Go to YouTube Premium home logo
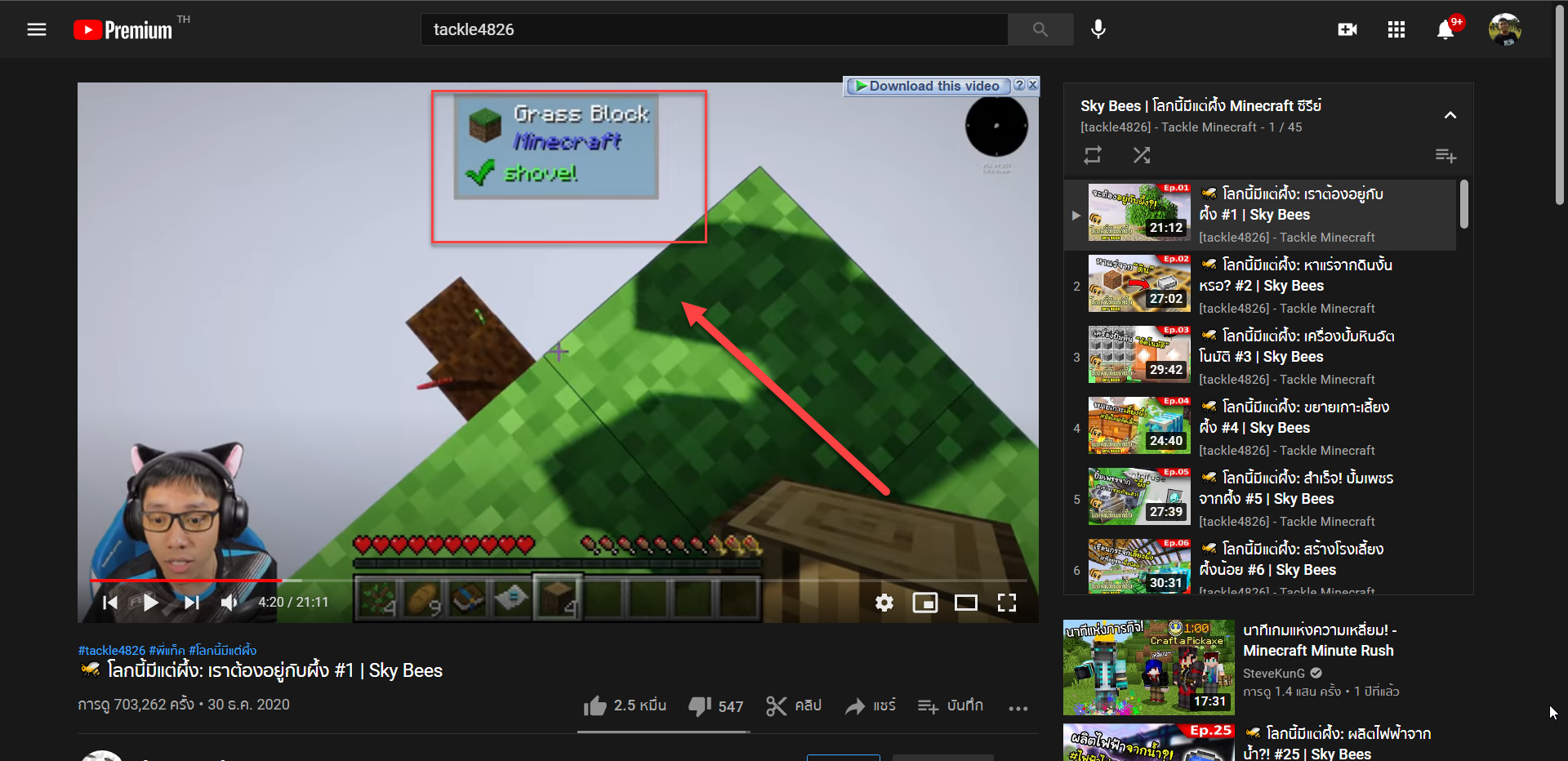 click(122, 29)
